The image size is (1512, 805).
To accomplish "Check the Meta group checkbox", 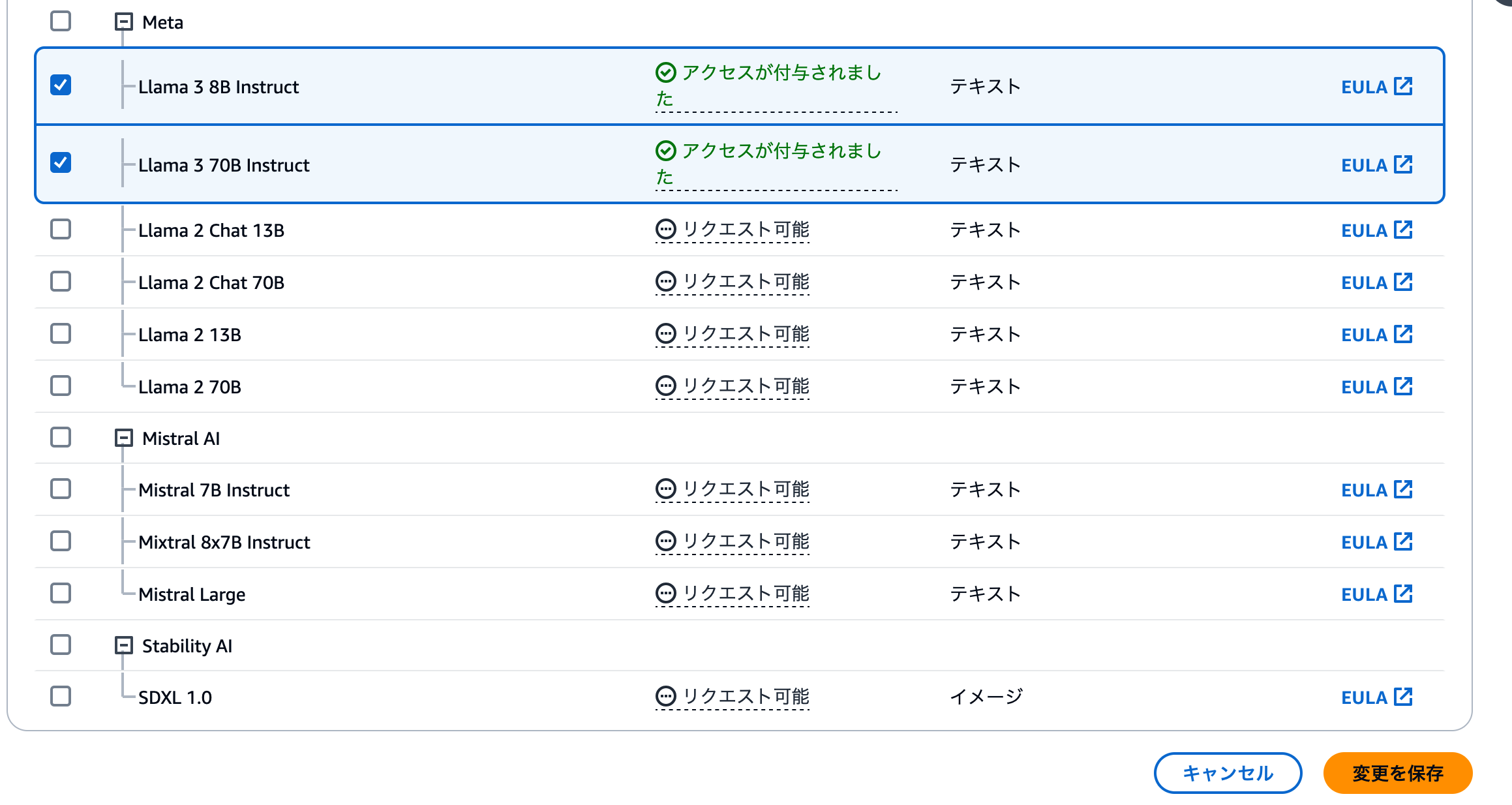I will 60,22.
